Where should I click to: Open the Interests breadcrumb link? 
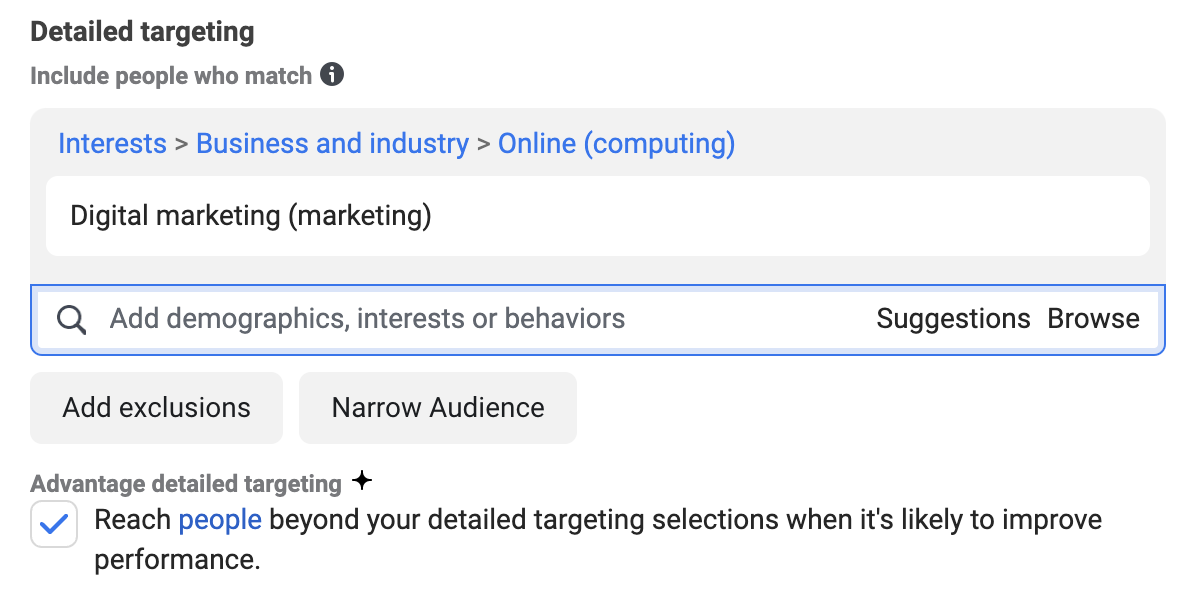pyautogui.click(x=112, y=143)
